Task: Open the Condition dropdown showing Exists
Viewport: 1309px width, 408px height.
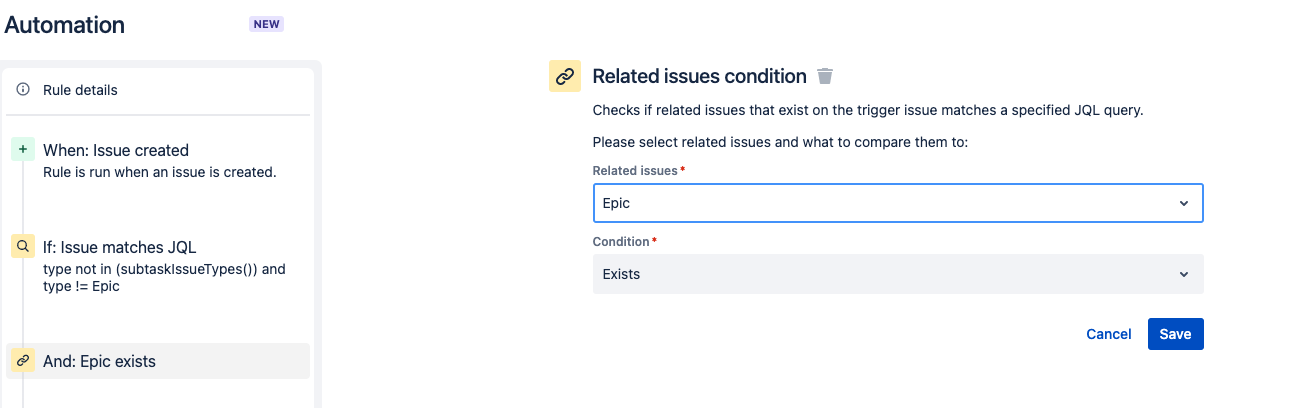Action: click(x=880, y=274)
